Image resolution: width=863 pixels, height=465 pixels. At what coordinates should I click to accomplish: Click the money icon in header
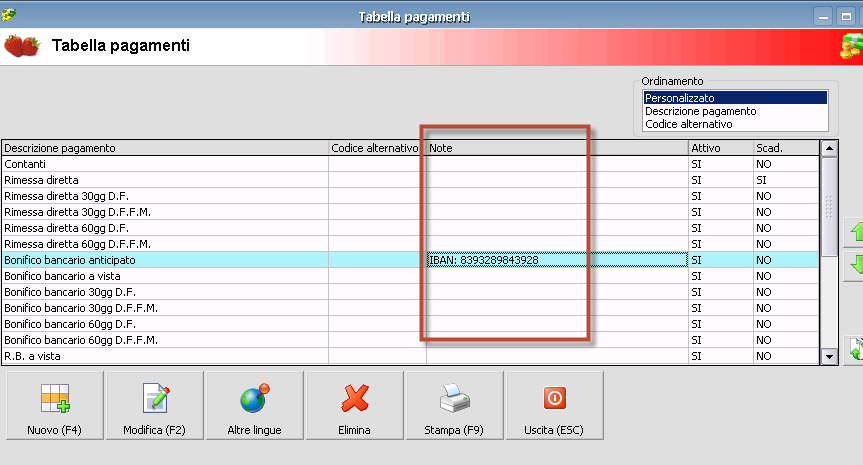coord(851,46)
